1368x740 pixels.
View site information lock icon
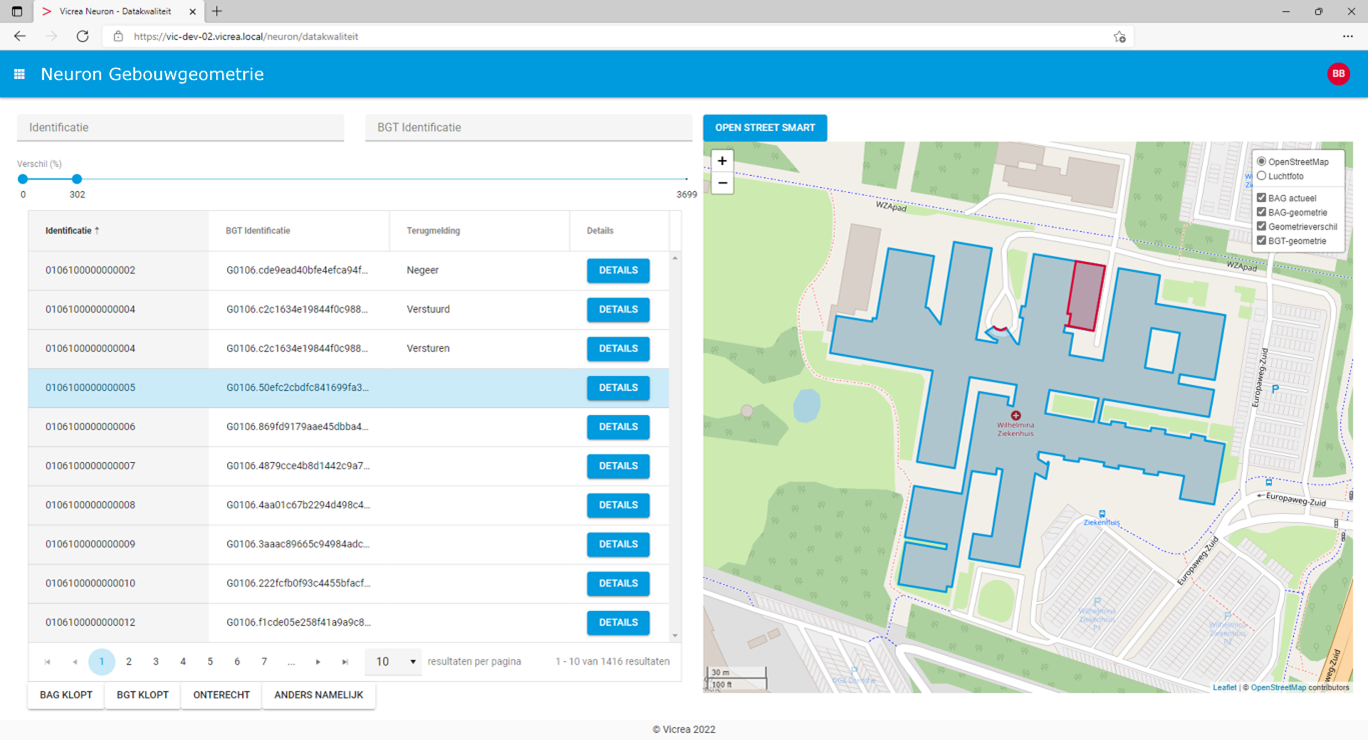point(118,36)
